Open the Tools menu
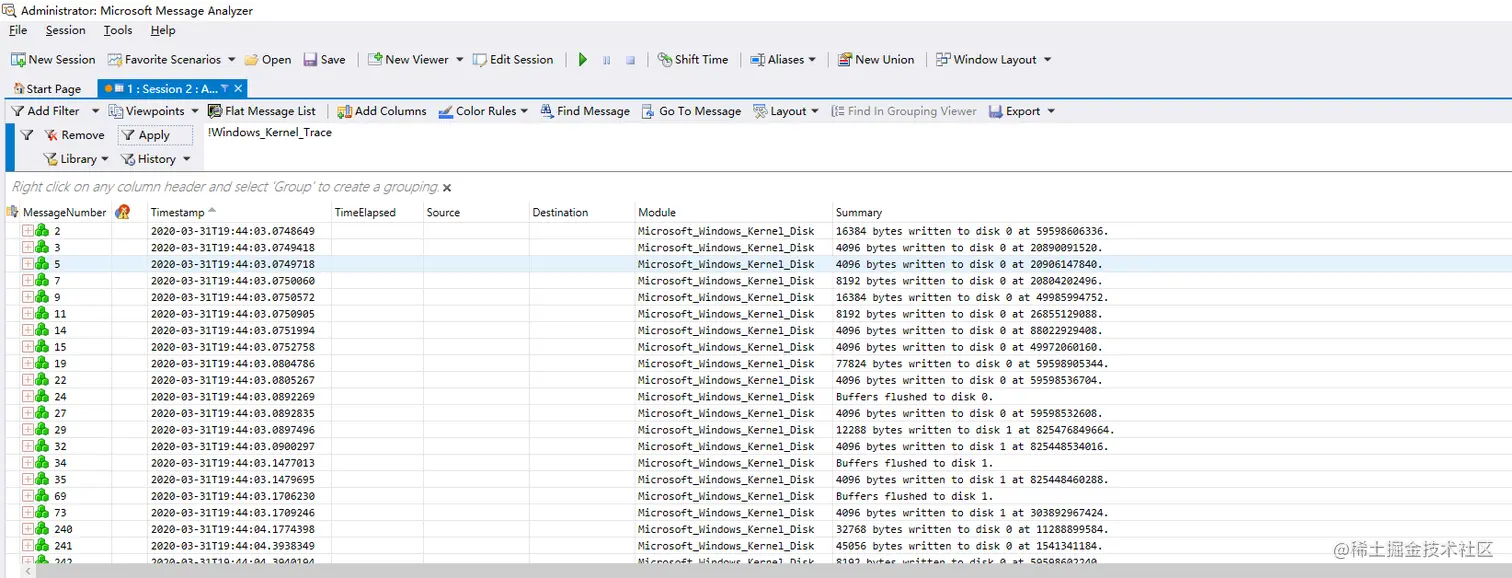Viewport: 1512px width, 578px height. tap(118, 30)
